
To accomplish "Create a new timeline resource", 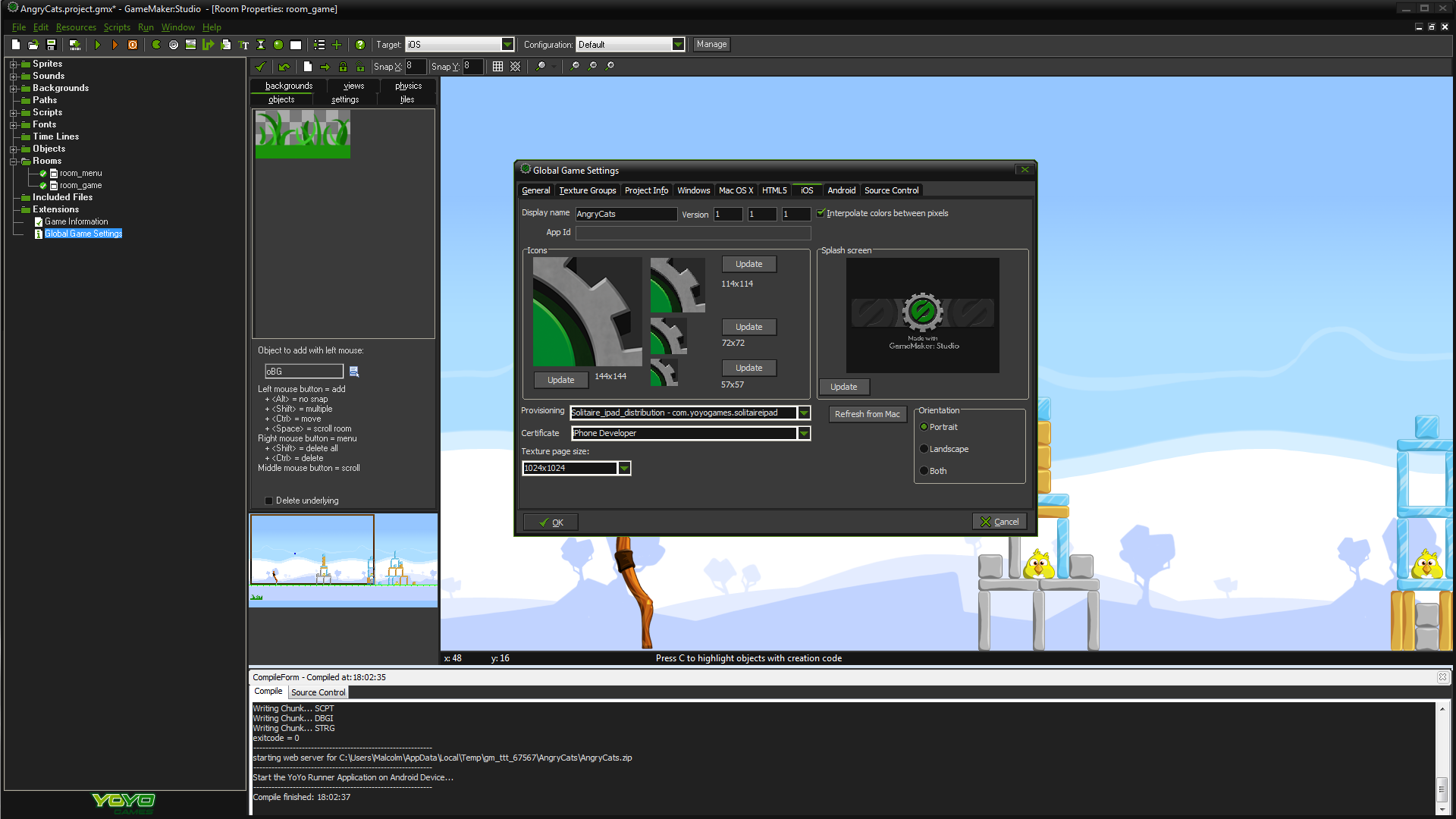I will 260,45.
